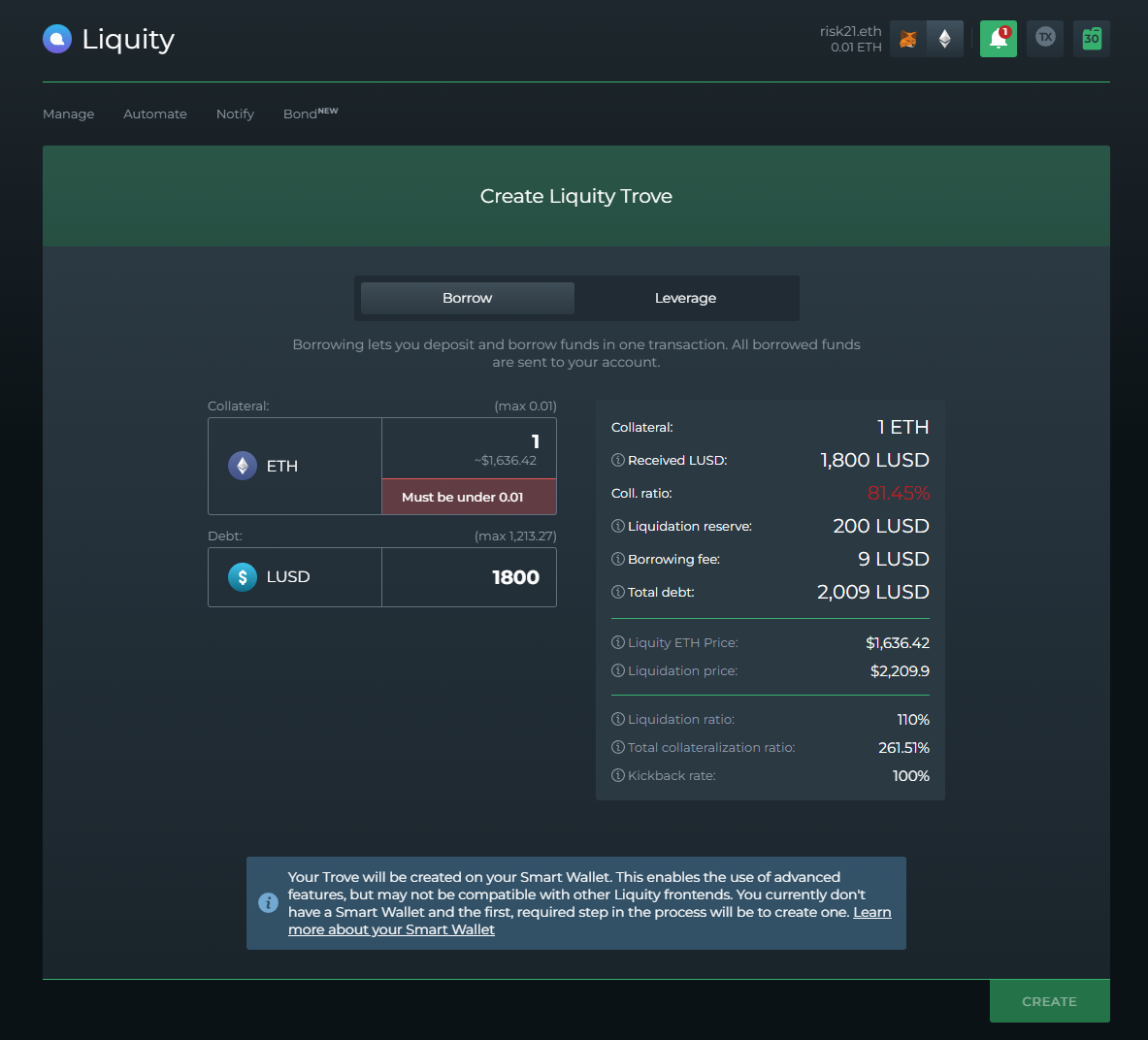The image size is (1148, 1040).
Task: Click the 9 LUSD borrowing fee value
Action: (893, 559)
